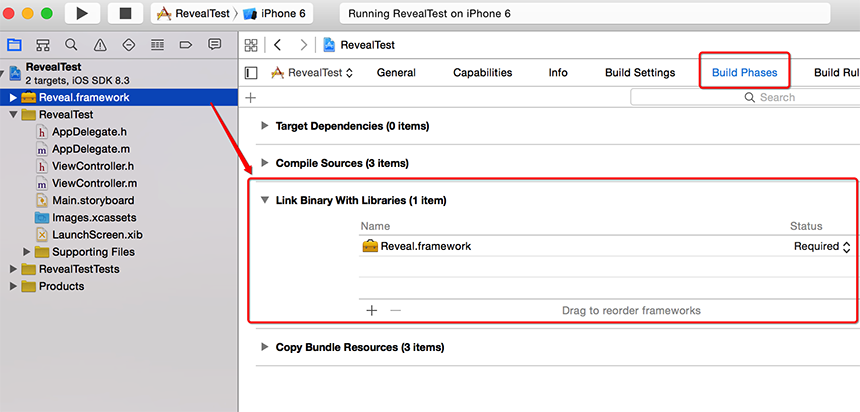Expand the RevealTestTests group

point(13,269)
